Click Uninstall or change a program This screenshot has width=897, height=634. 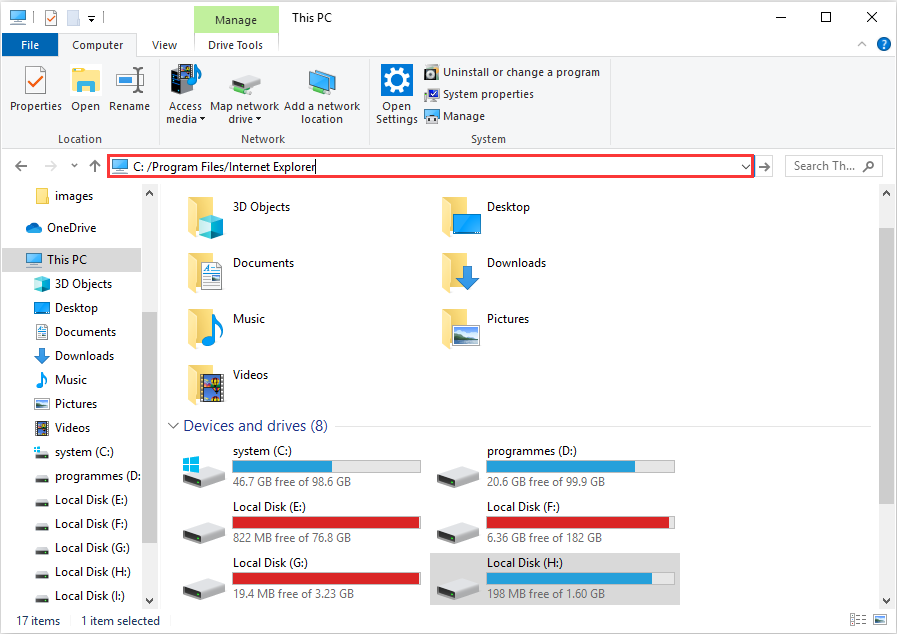(512, 73)
